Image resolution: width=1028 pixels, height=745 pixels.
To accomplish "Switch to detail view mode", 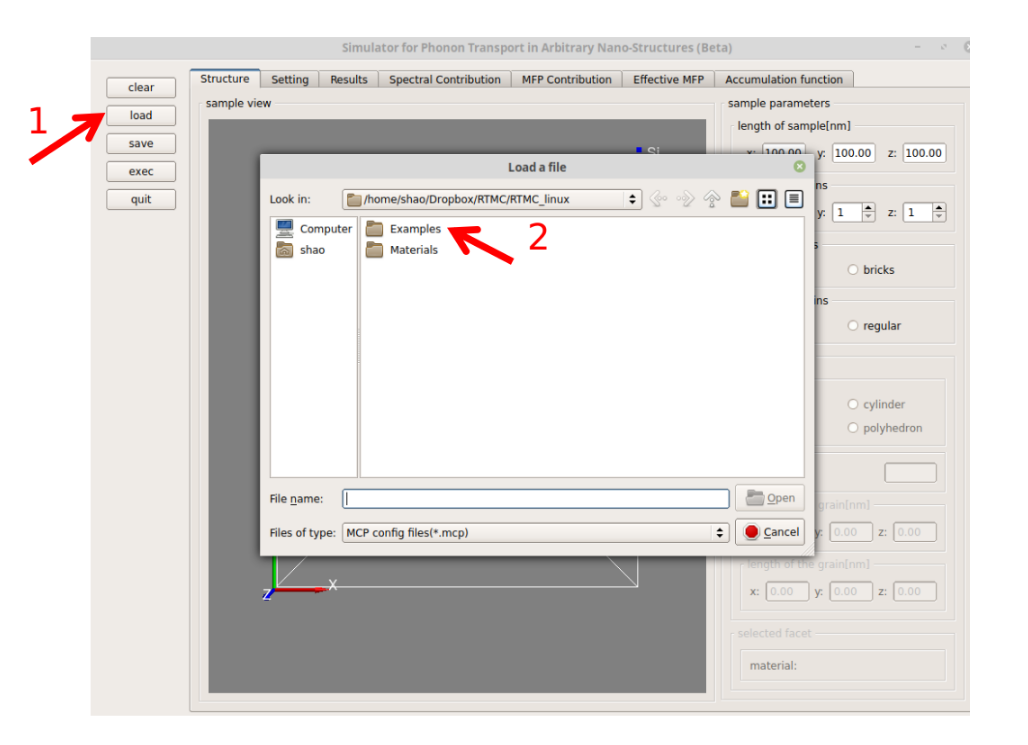I will pyautogui.click(x=793, y=199).
